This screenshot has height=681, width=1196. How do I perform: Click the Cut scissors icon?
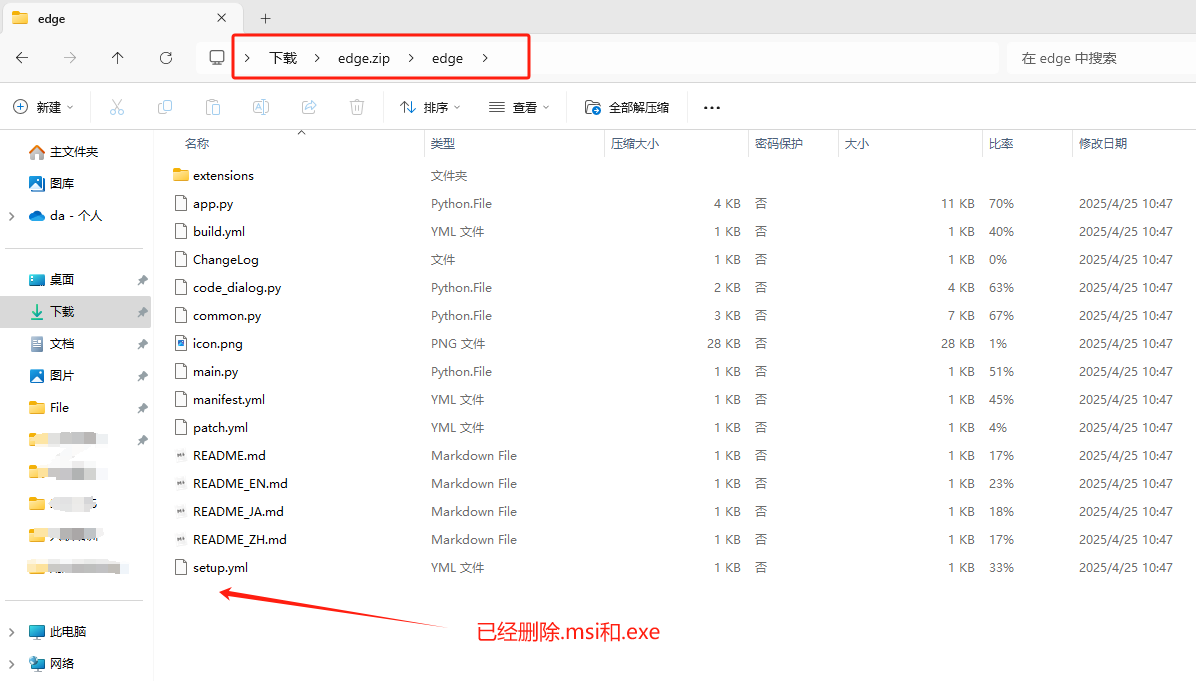[117, 108]
